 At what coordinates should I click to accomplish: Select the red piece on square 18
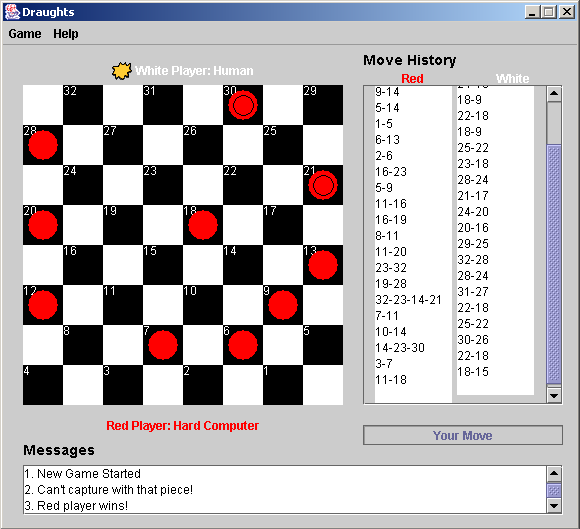pos(203,225)
